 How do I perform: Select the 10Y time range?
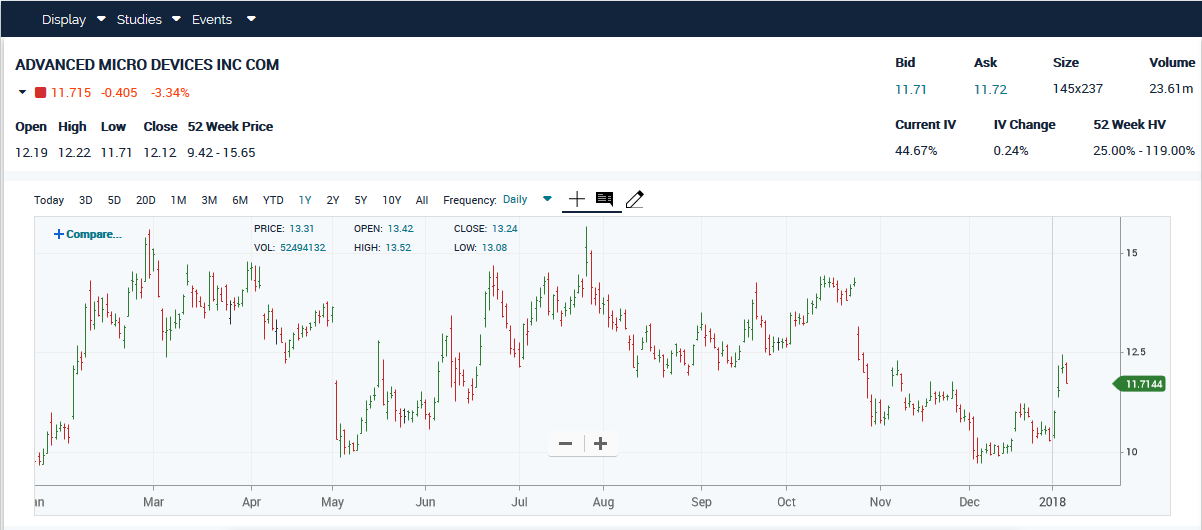(392, 200)
